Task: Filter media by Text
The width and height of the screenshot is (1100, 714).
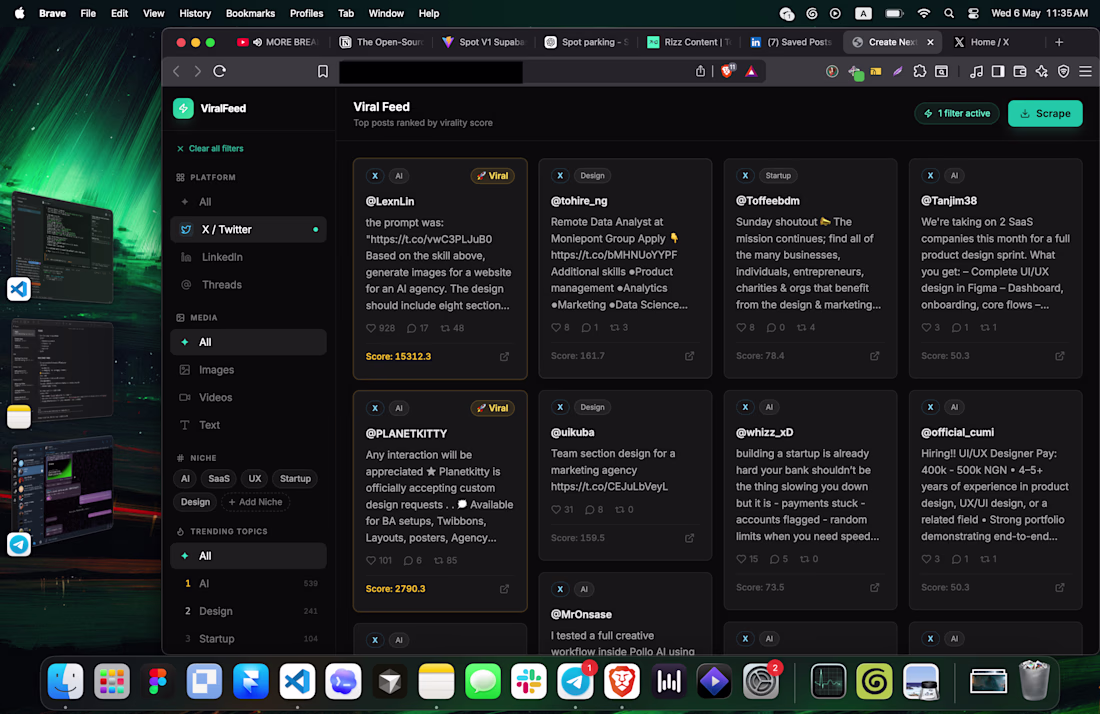Action: pos(248,425)
